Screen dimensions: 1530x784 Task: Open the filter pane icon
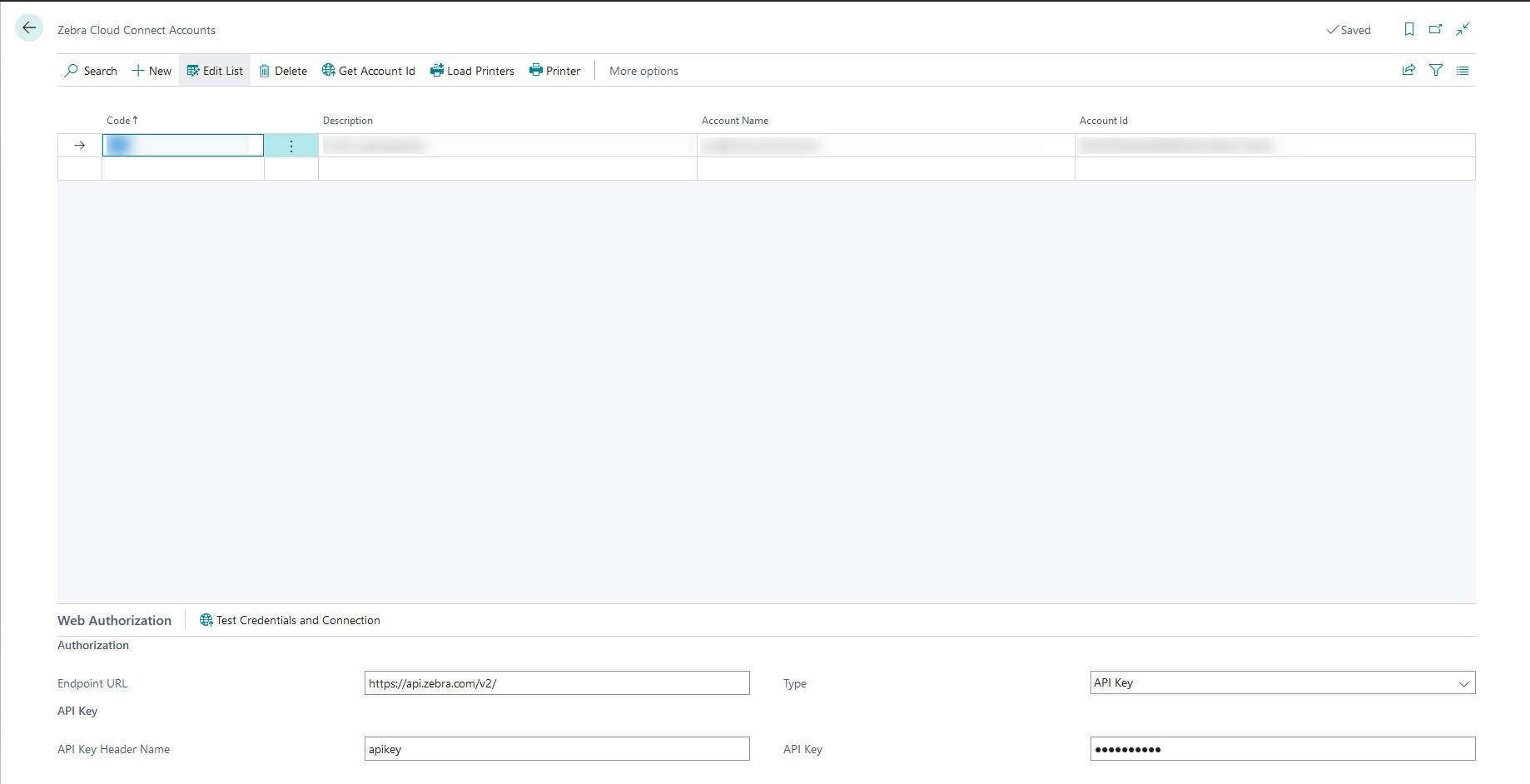tap(1436, 71)
